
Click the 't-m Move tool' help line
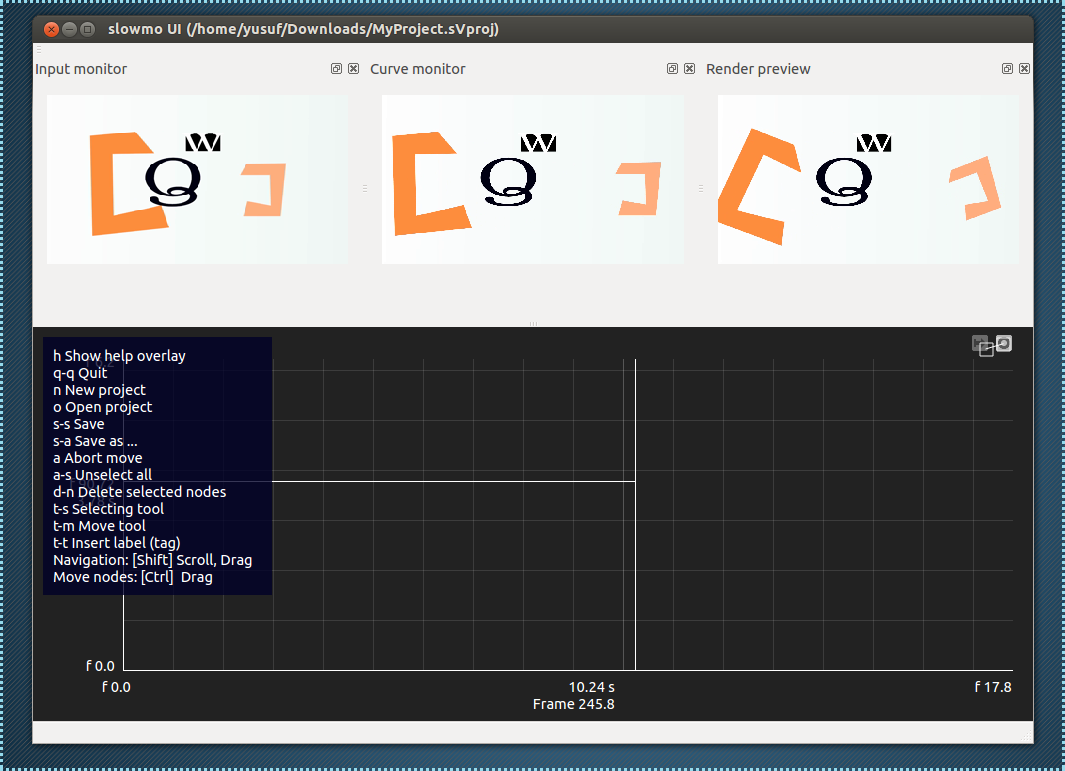click(99, 526)
